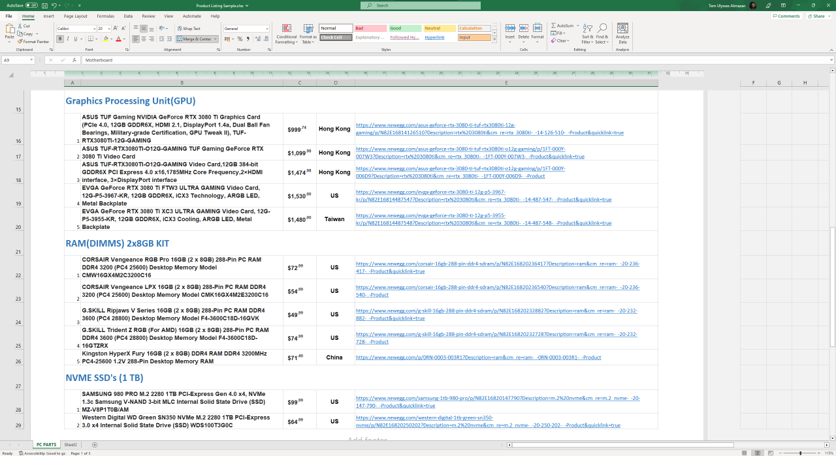Undo the last action
This screenshot has height=456, width=836.
coord(54,5)
